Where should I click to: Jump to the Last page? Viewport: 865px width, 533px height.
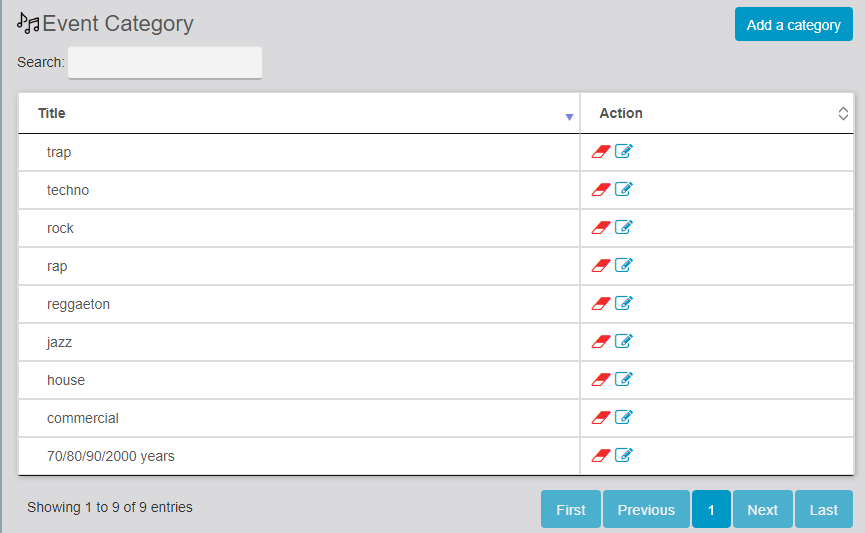(824, 510)
